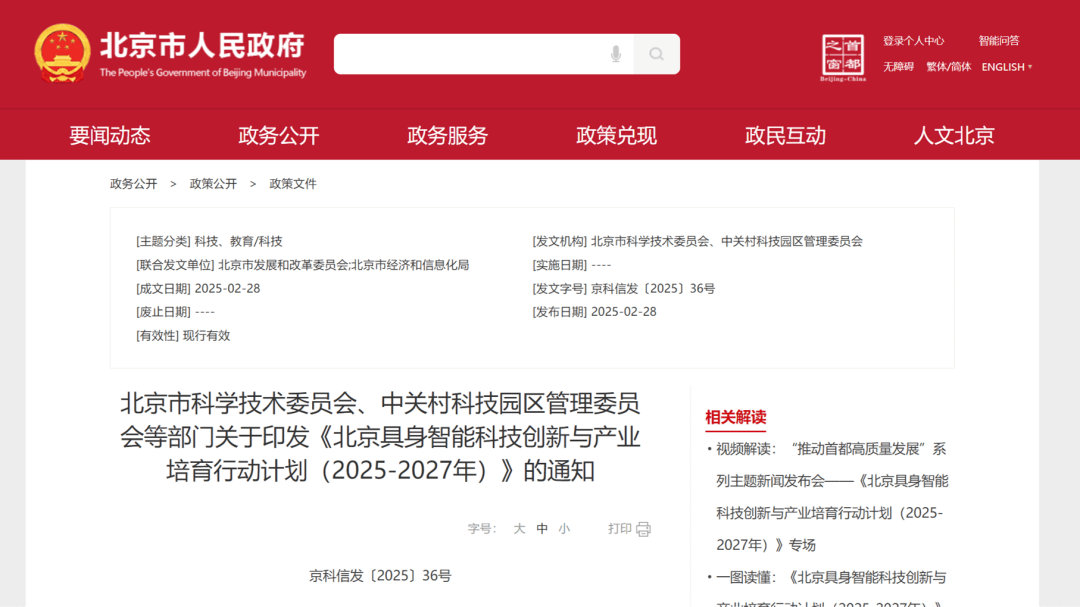The height and width of the screenshot is (607, 1080).
Task: Click the 实施日期 entry text
Action: click(572, 265)
